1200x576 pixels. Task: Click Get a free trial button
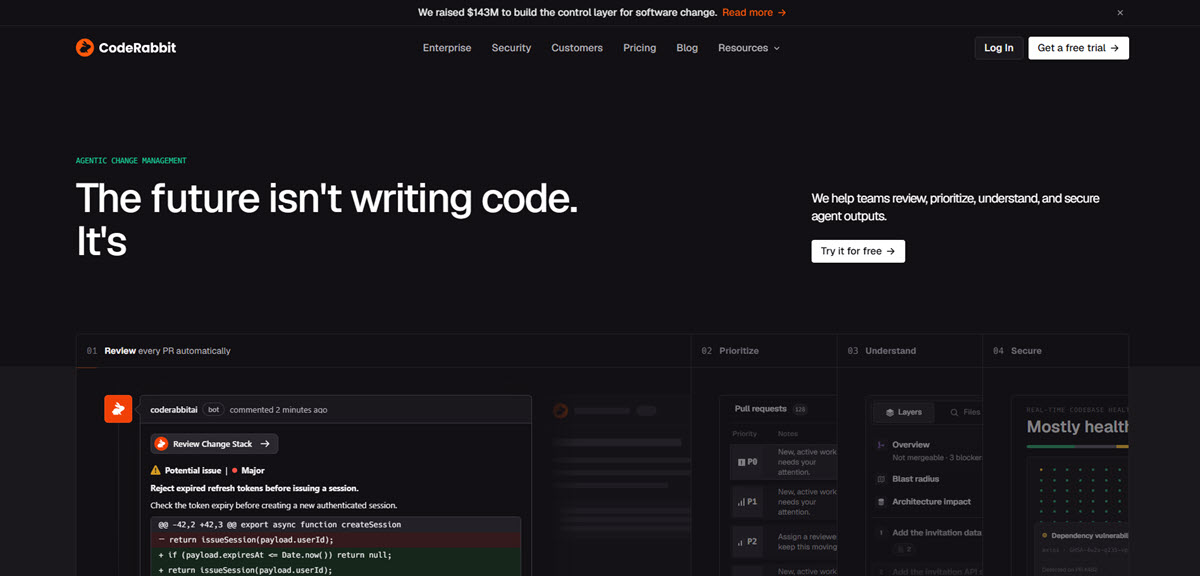(x=1078, y=48)
